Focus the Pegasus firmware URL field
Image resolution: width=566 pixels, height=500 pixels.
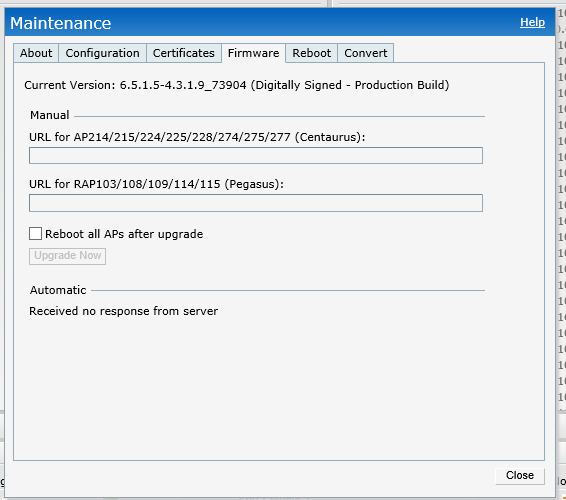point(256,203)
